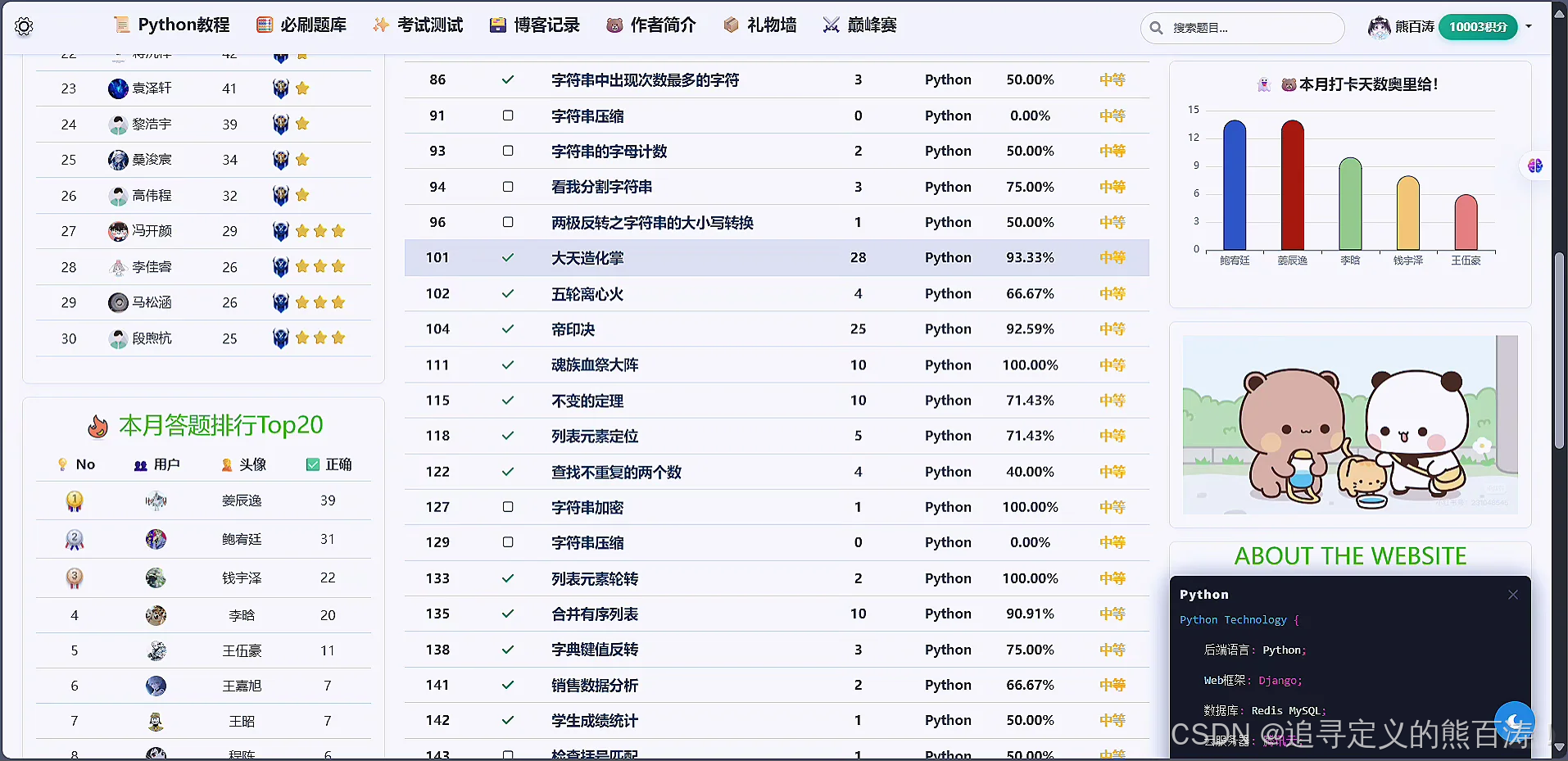Toggle checkbox for problem 96 row
Screen dimensions: 1568x761
click(x=508, y=222)
